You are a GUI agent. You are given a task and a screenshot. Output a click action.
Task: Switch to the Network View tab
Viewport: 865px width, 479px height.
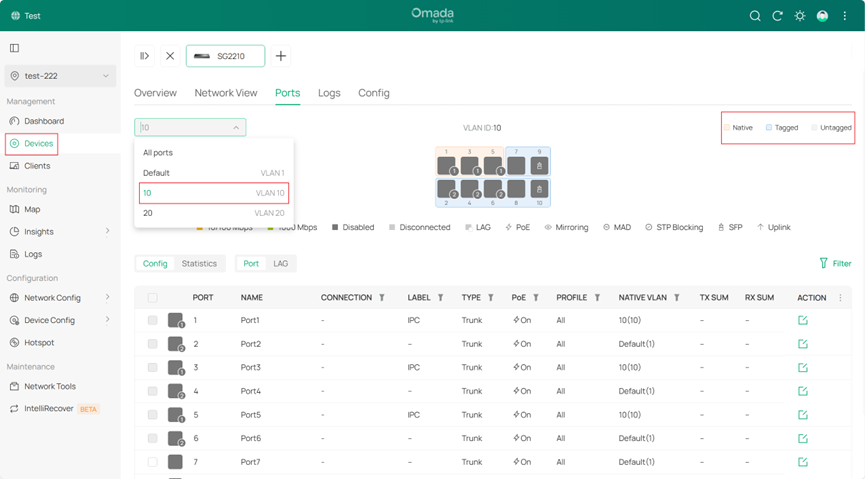pyautogui.click(x=225, y=93)
